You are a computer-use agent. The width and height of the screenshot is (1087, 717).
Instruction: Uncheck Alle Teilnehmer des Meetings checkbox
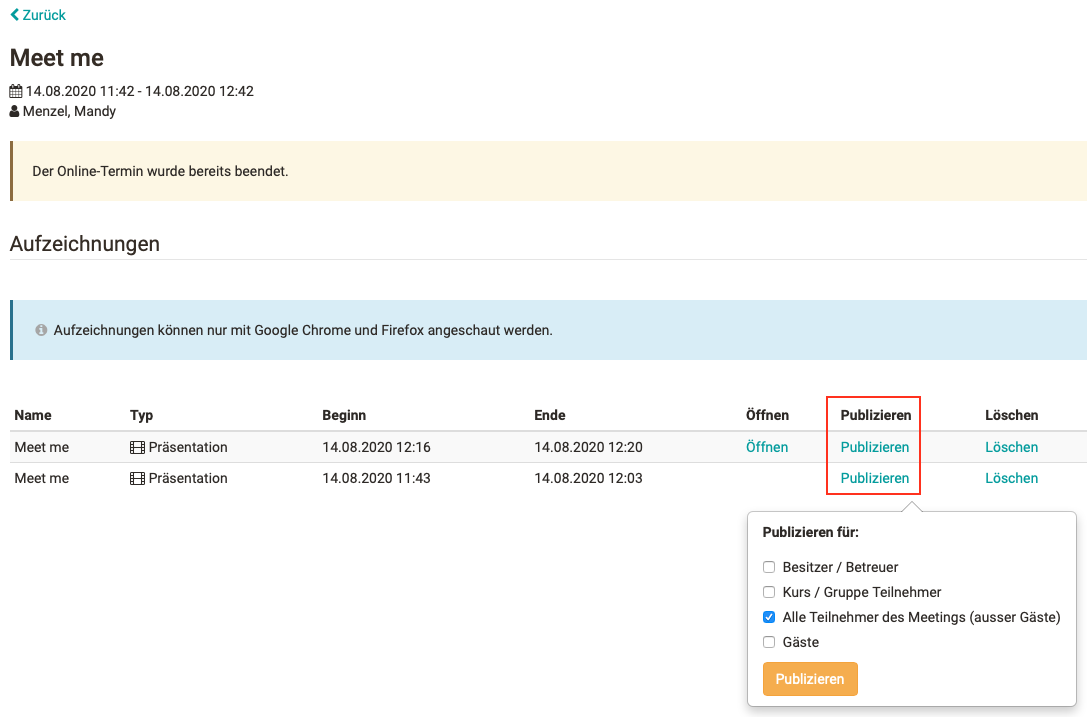(769, 617)
